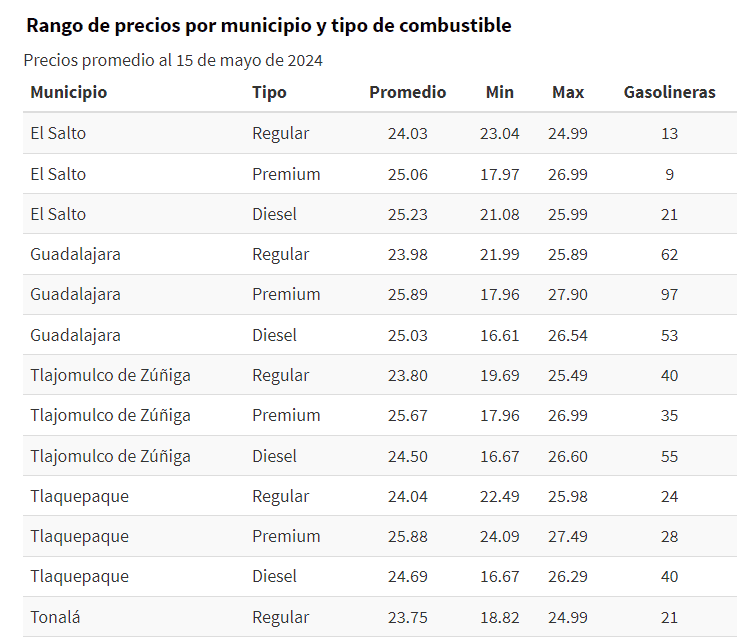This screenshot has height=644, width=741.
Task: Click the "Municipio" column header
Action: (68, 92)
